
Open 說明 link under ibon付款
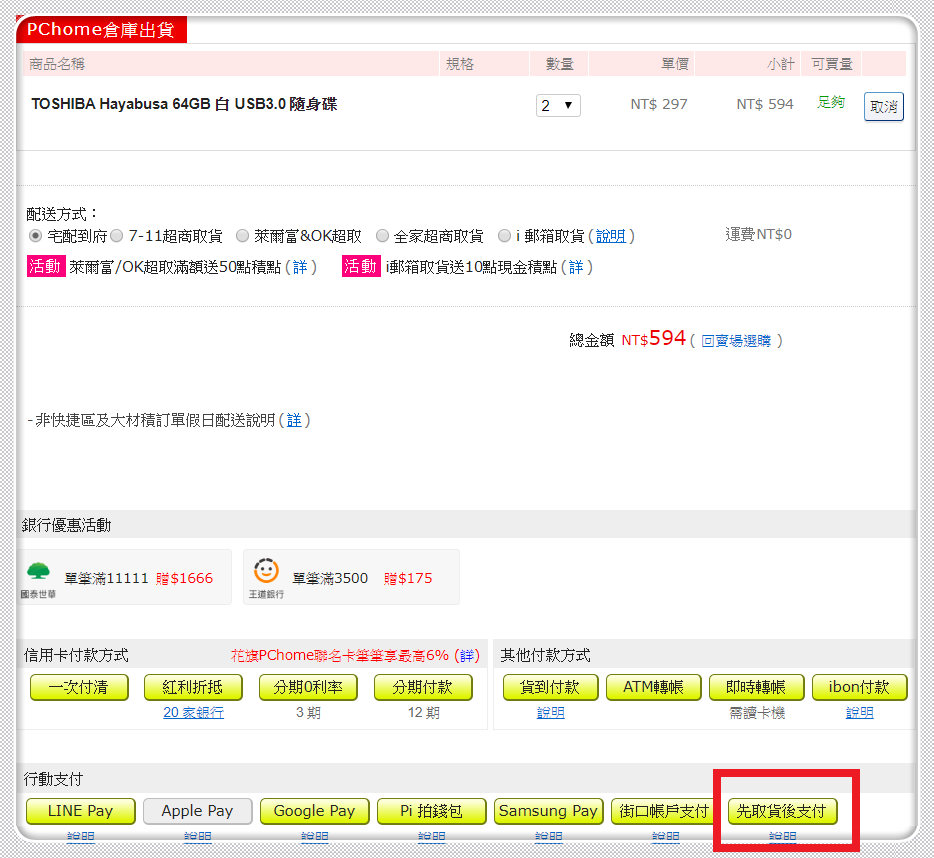[x=860, y=713]
